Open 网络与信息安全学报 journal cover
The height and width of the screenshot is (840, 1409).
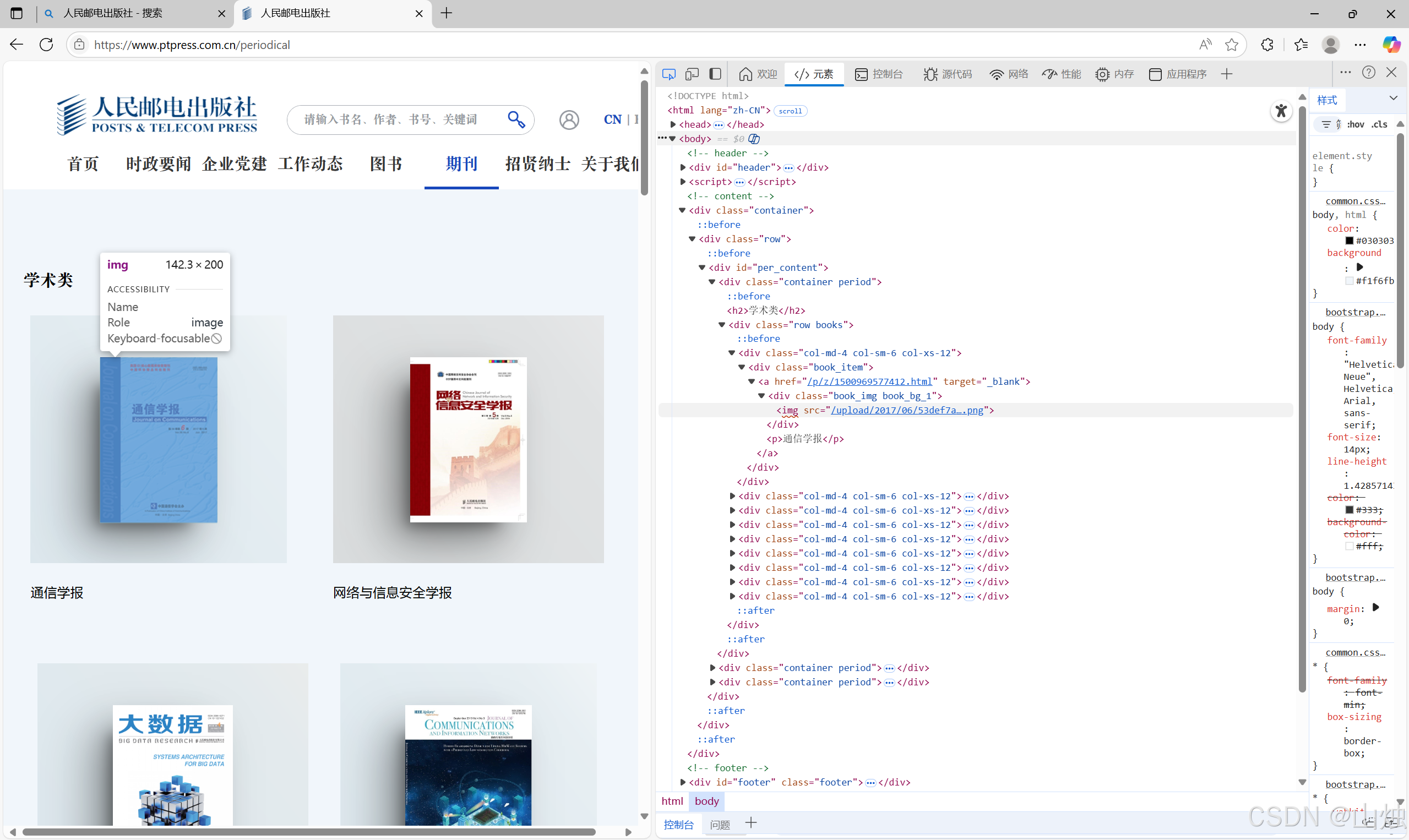(468, 440)
